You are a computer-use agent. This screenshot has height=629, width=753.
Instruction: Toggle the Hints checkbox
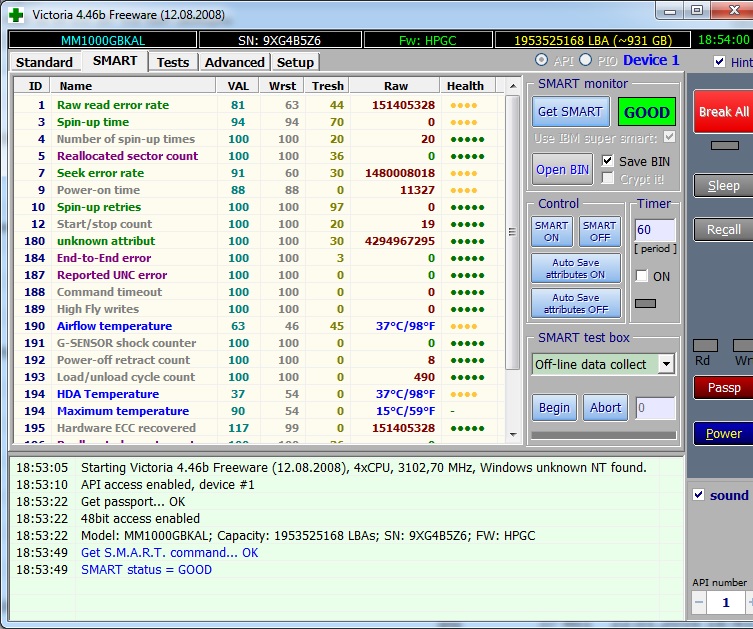pyautogui.click(x=719, y=61)
